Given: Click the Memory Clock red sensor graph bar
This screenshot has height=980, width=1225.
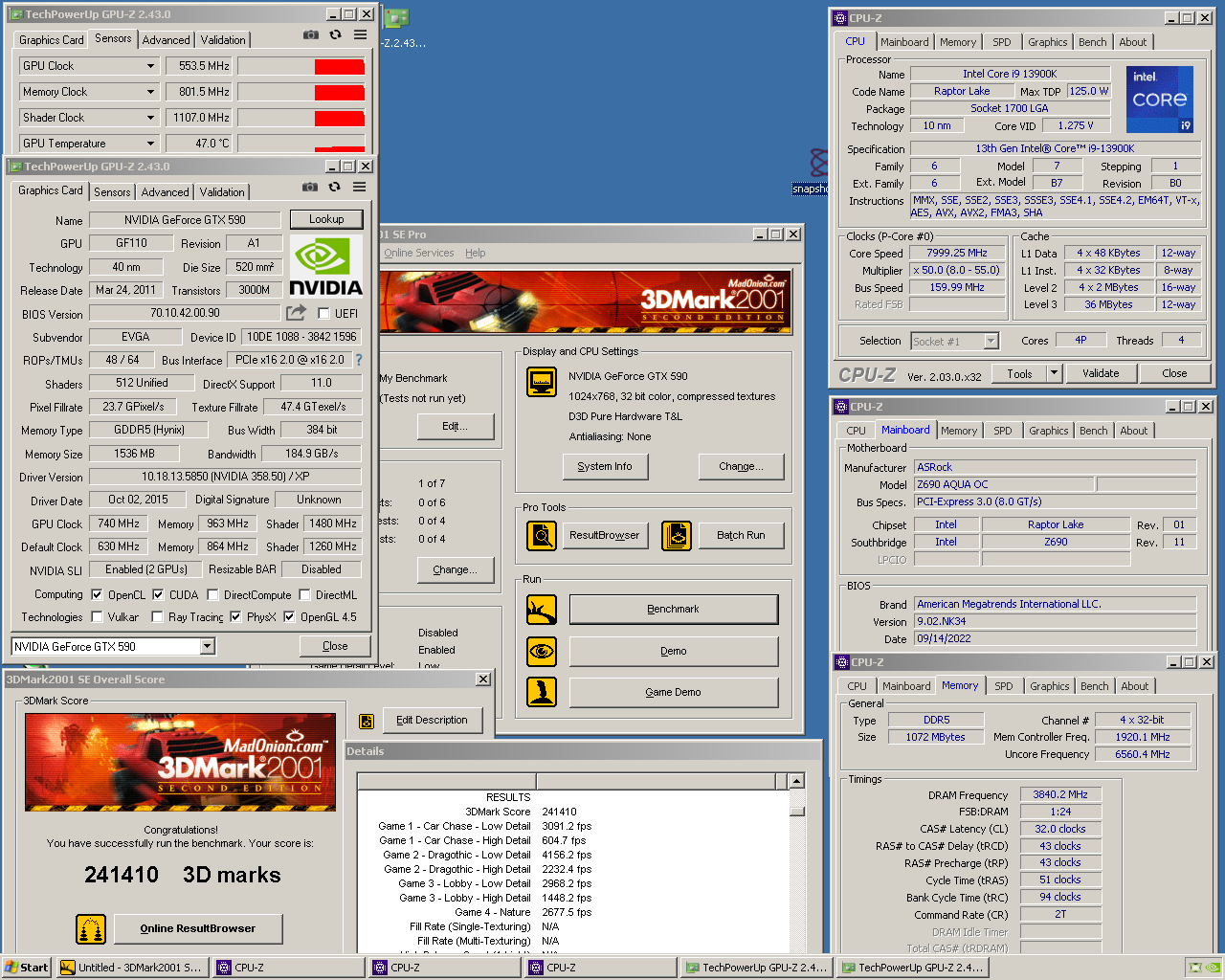Looking at the screenshot, I should click(340, 92).
